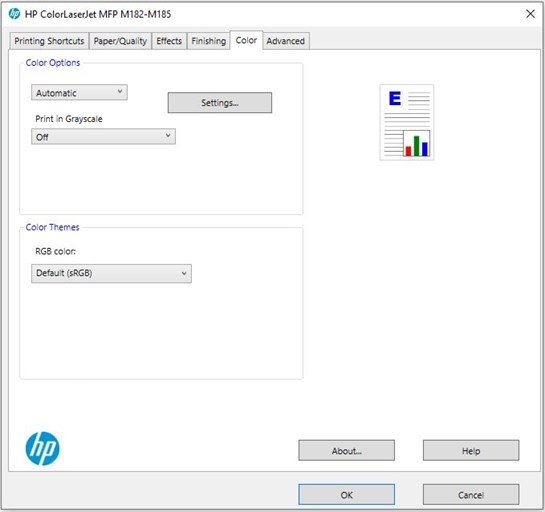Click the Print in Grayscale label
The height and width of the screenshot is (512, 545).
[x=69, y=119]
